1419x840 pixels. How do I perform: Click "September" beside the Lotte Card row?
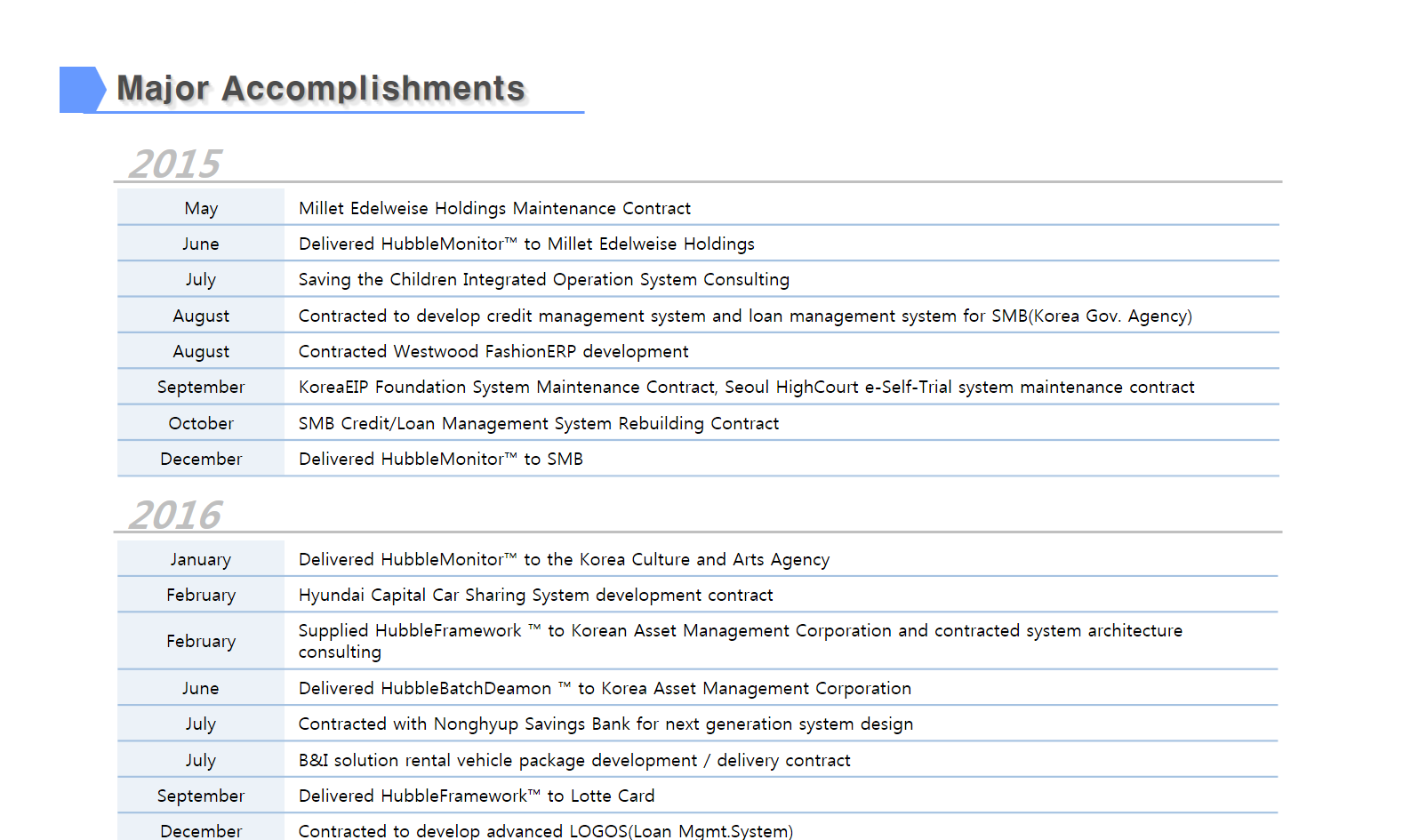pyautogui.click(x=201, y=796)
